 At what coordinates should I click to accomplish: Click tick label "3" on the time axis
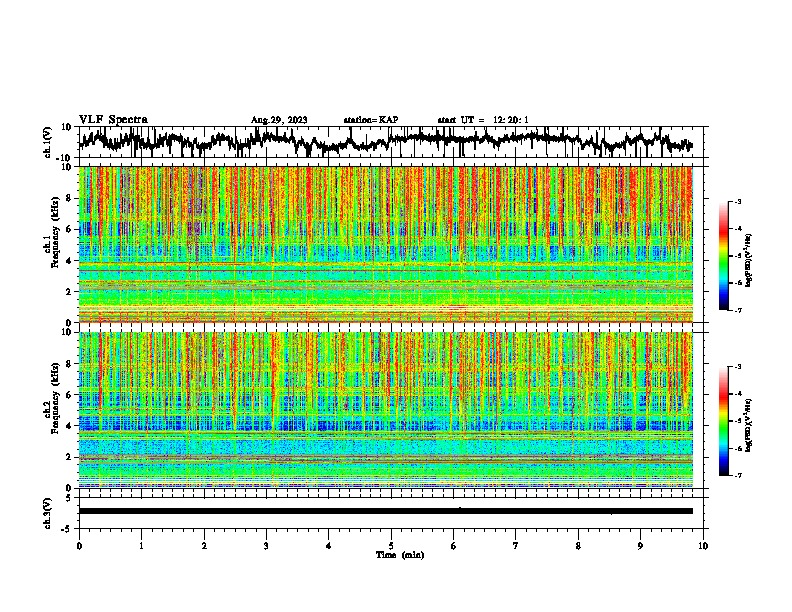(266, 546)
